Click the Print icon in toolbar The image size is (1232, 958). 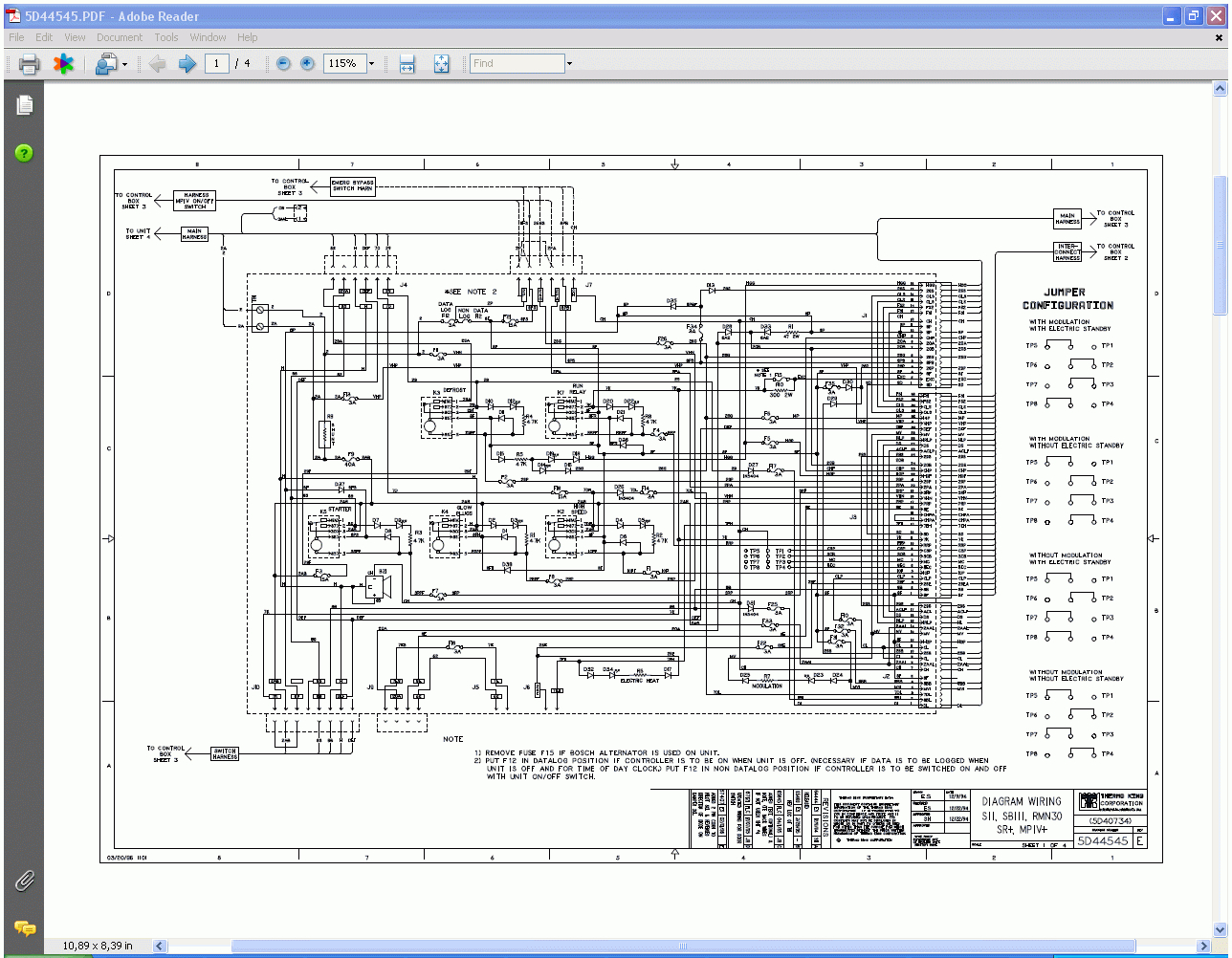point(29,64)
